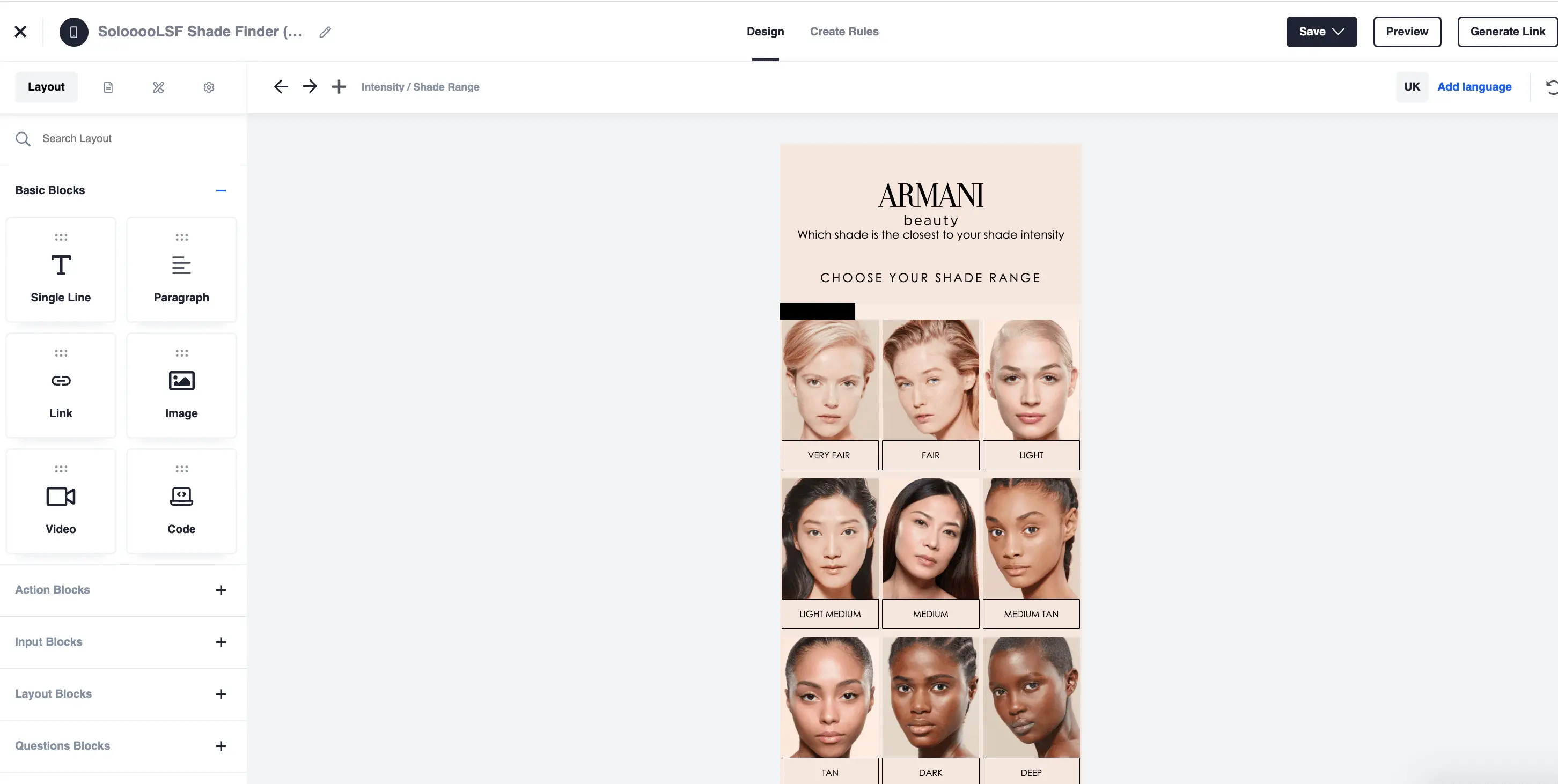Select the Link block
Screen dimensions: 1558x784
61,385
